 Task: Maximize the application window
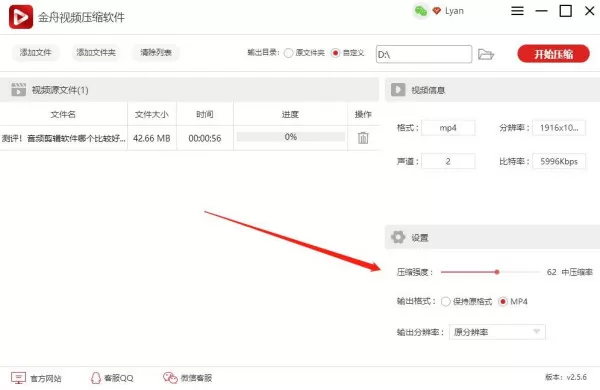coord(566,11)
